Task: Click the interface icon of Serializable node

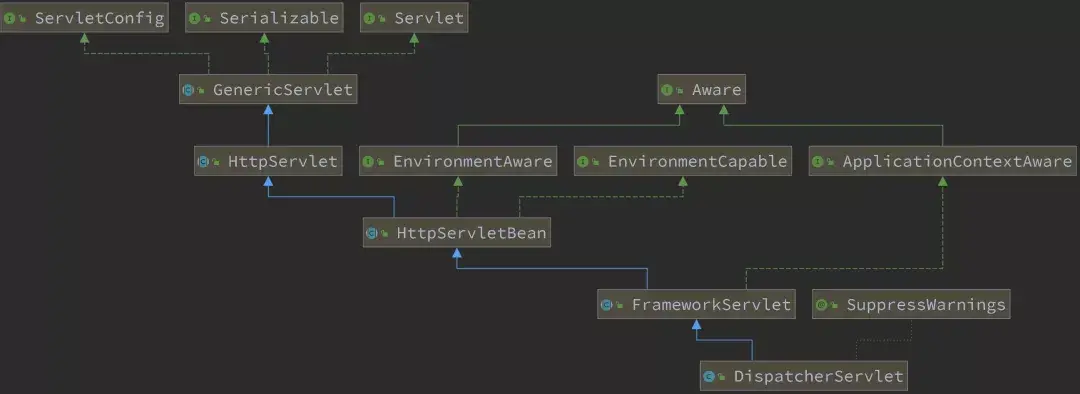Action: 195,18
